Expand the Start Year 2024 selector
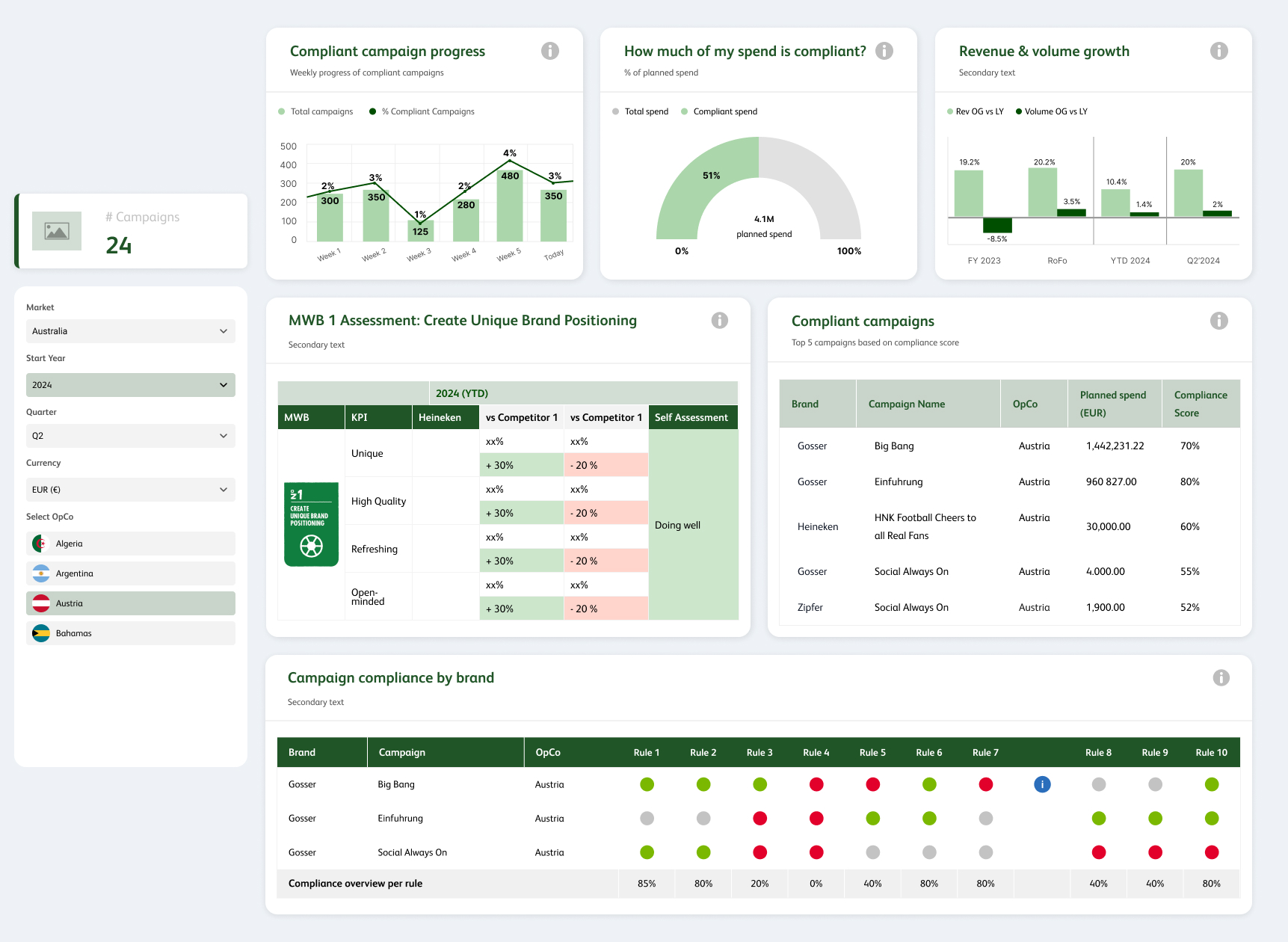The height and width of the screenshot is (942, 1288). pos(130,384)
